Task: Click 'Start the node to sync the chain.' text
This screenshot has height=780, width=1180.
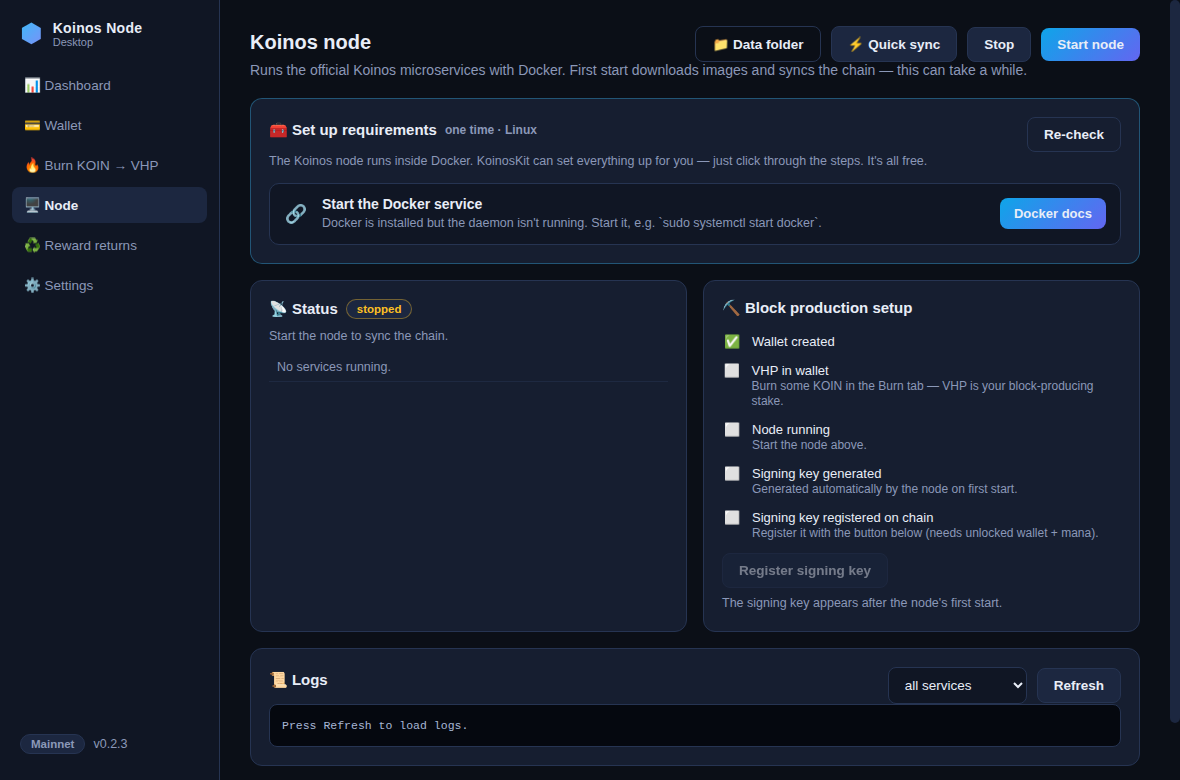Action: [358, 336]
